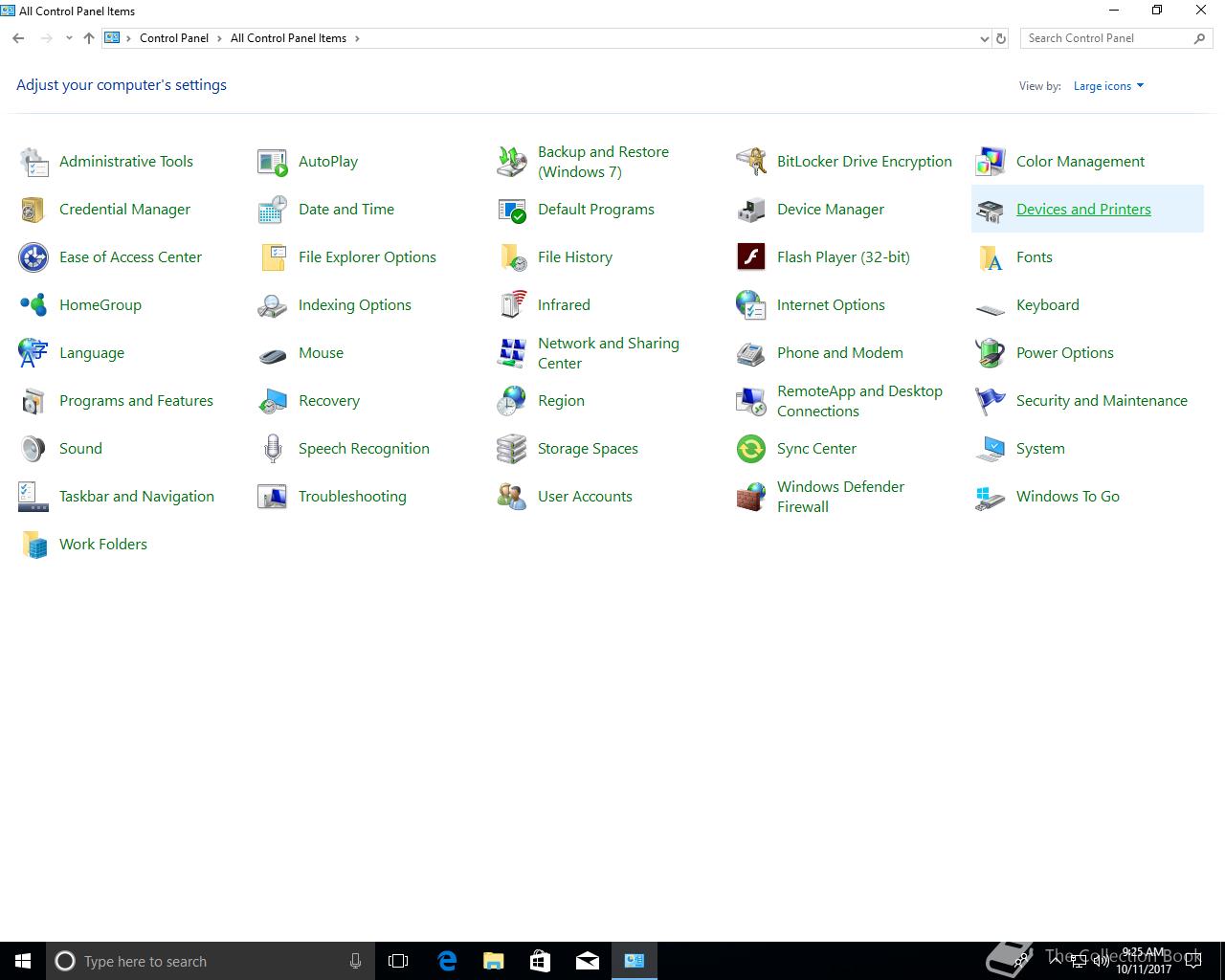Select the Control Panel breadcrumb
1225x980 pixels.
pyautogui.click(x=174, y=38)
